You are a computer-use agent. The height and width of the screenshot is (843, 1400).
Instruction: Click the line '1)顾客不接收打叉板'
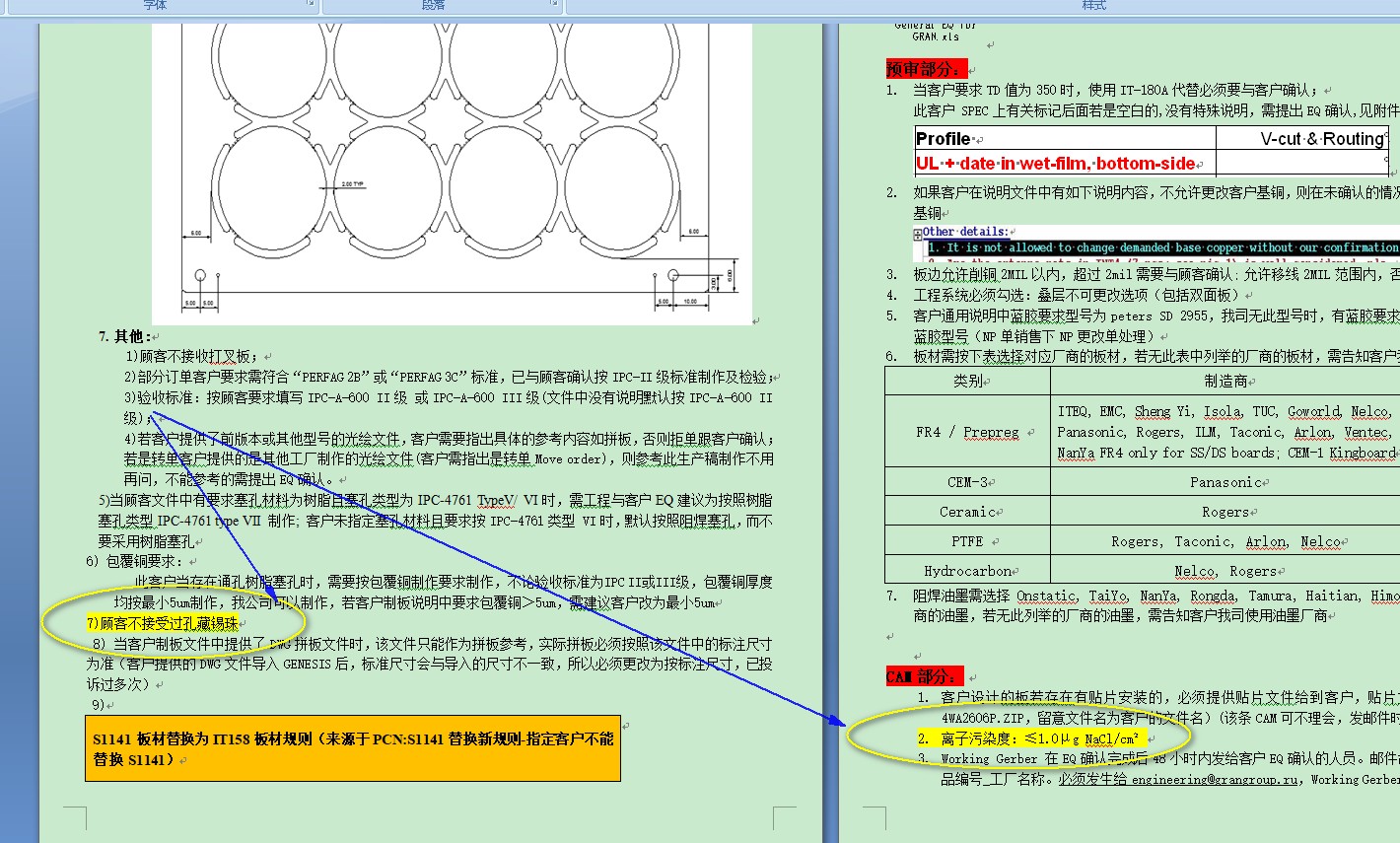tap(192, 356)
